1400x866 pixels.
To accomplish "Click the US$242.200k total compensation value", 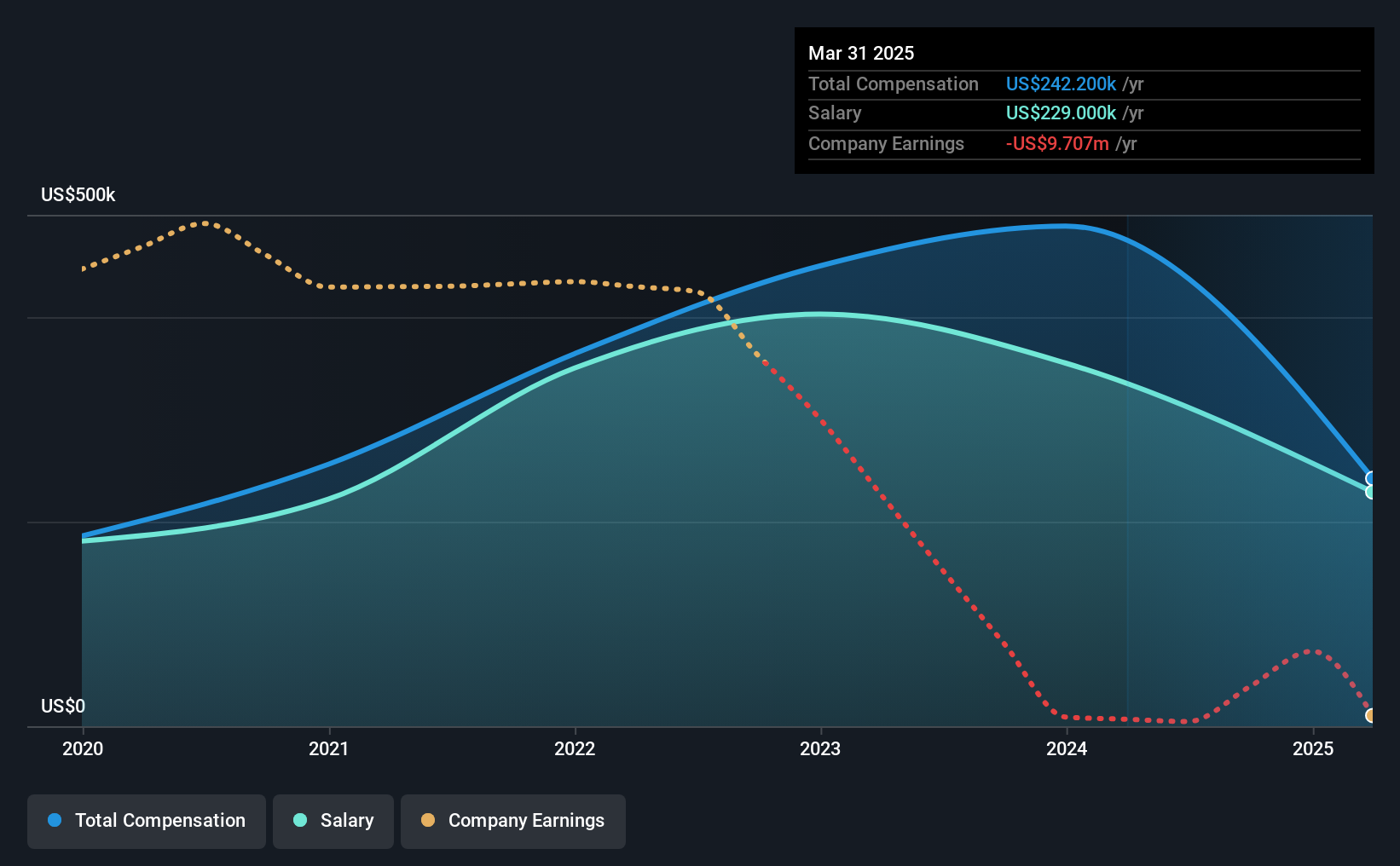I will (x=1061, y=84).
